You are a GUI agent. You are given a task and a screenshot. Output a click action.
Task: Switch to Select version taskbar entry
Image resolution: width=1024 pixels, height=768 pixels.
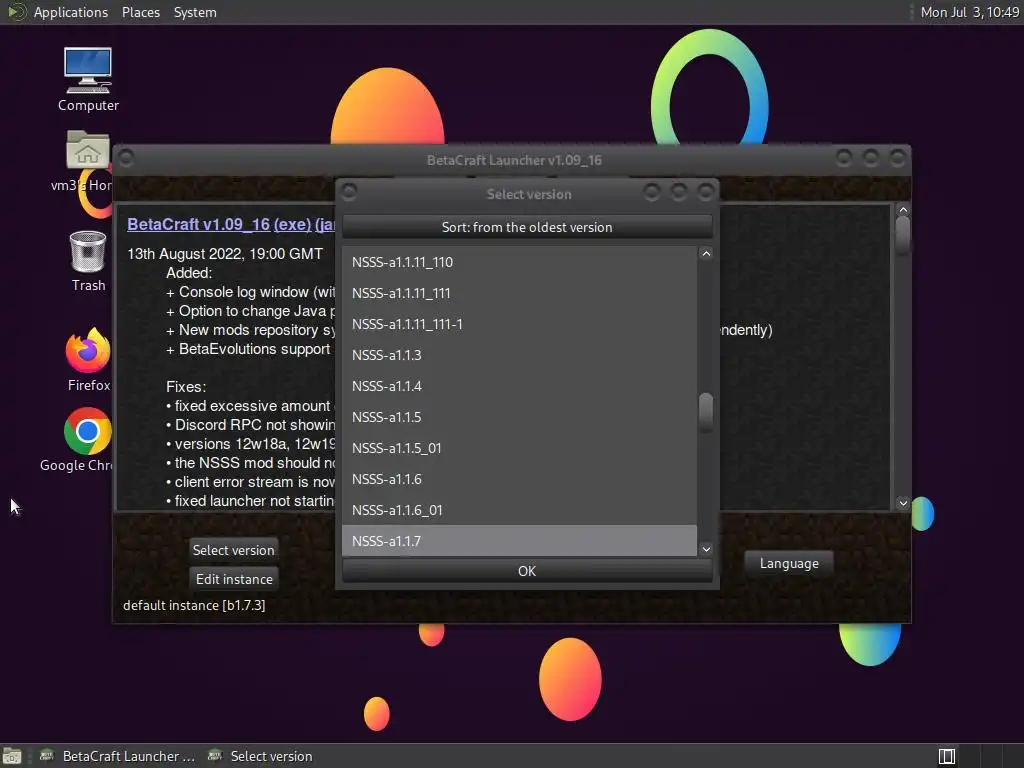[260, 756]
